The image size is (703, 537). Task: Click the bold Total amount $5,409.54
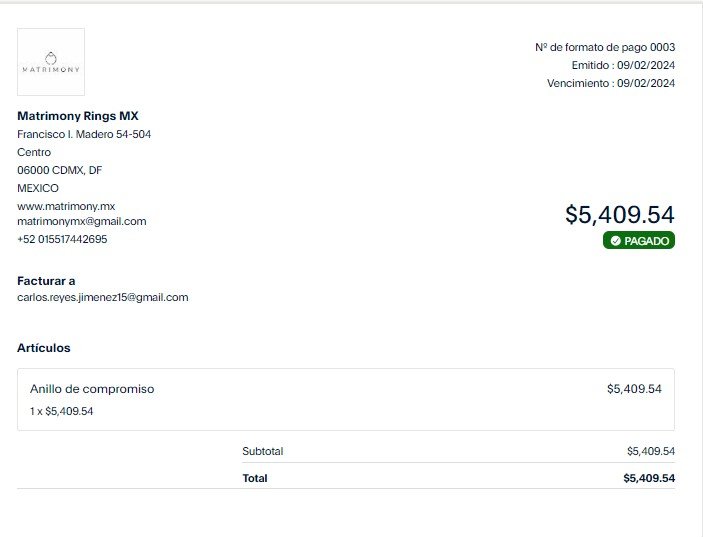pos(649,478)
